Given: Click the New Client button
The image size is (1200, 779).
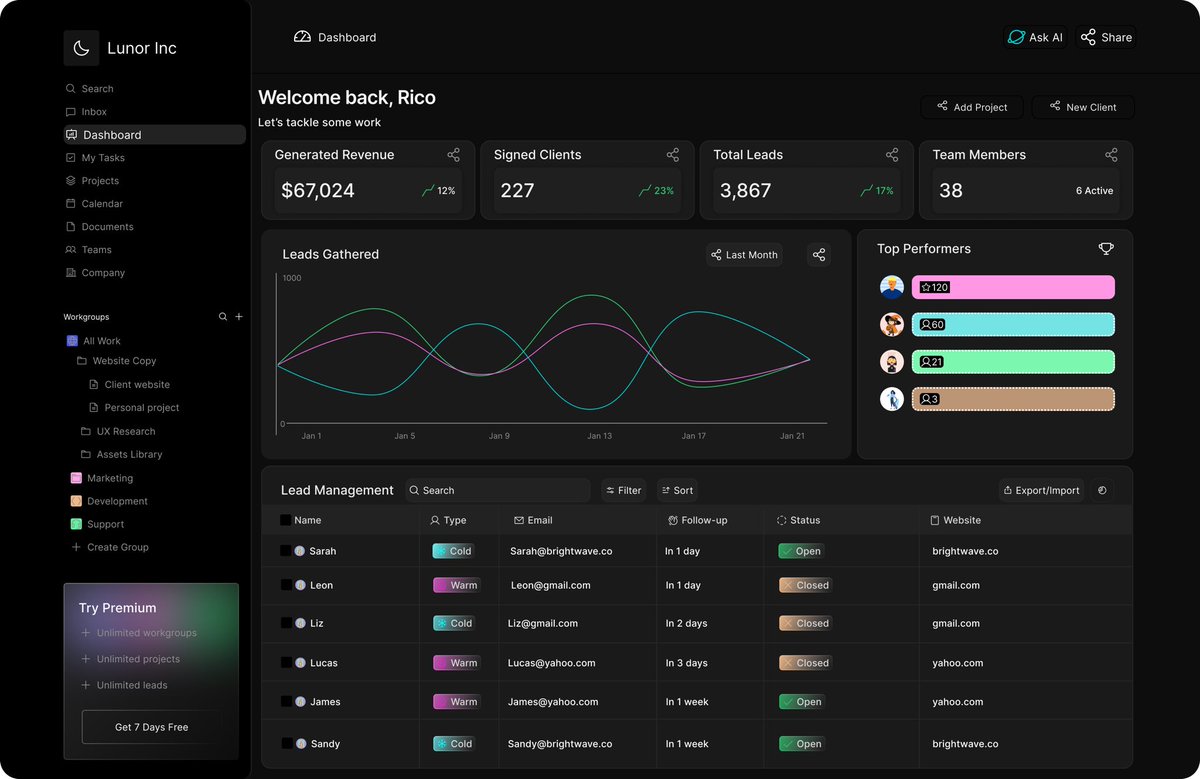Looking at the screenshot, I should point(1083,107).
